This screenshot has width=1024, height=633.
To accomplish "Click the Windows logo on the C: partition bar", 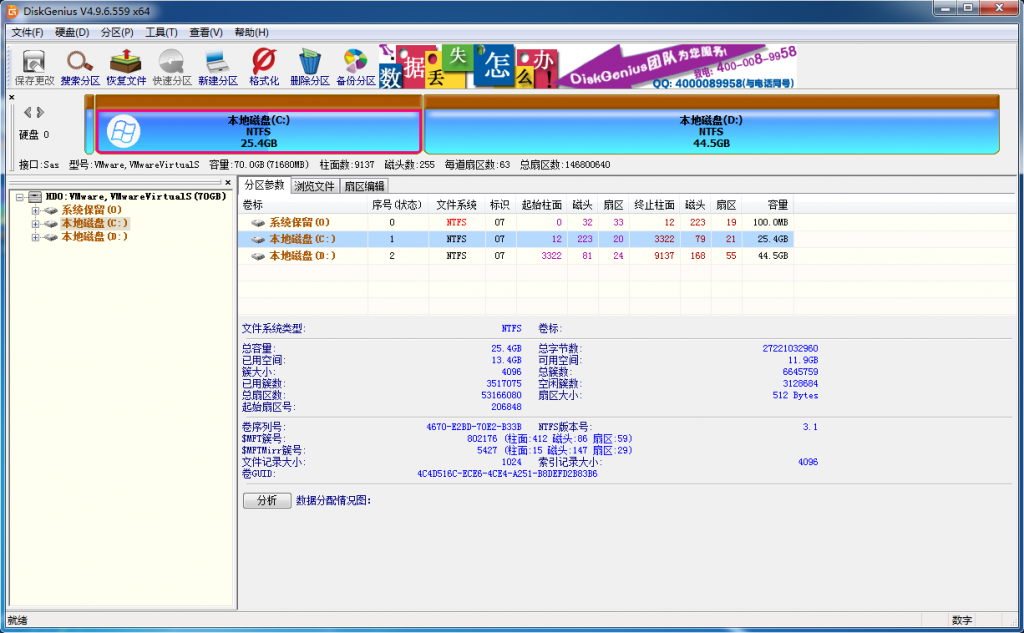I will point(123,131).
